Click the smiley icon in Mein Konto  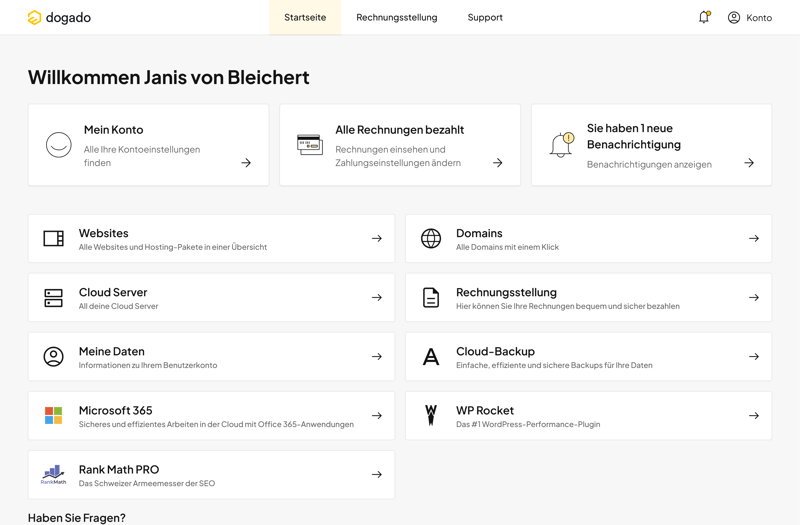point(59,145)
